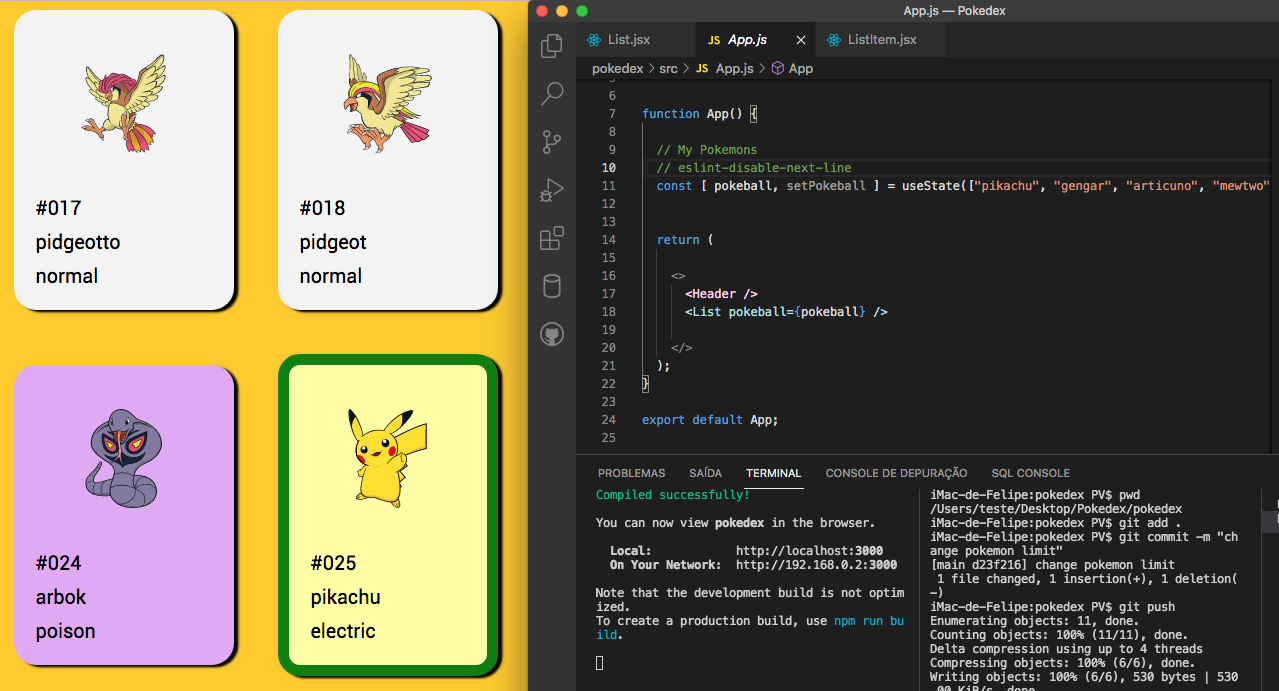The height and width of the screenshot is (691, 1279).
Task: Switch to the ListItem.jsx tab
Action: [880, 39]
